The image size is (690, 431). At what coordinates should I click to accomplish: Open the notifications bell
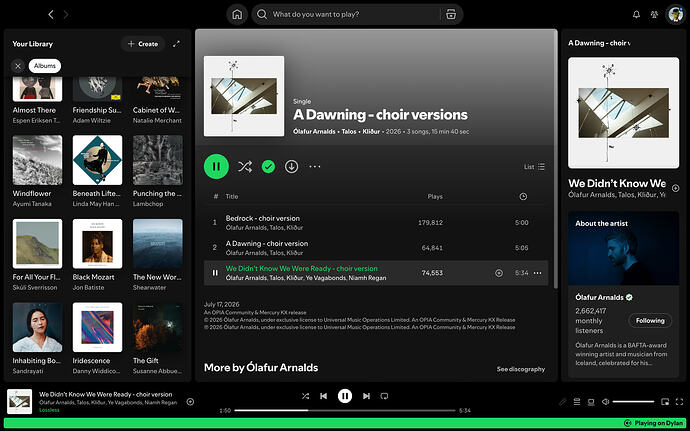coord(636,15)
